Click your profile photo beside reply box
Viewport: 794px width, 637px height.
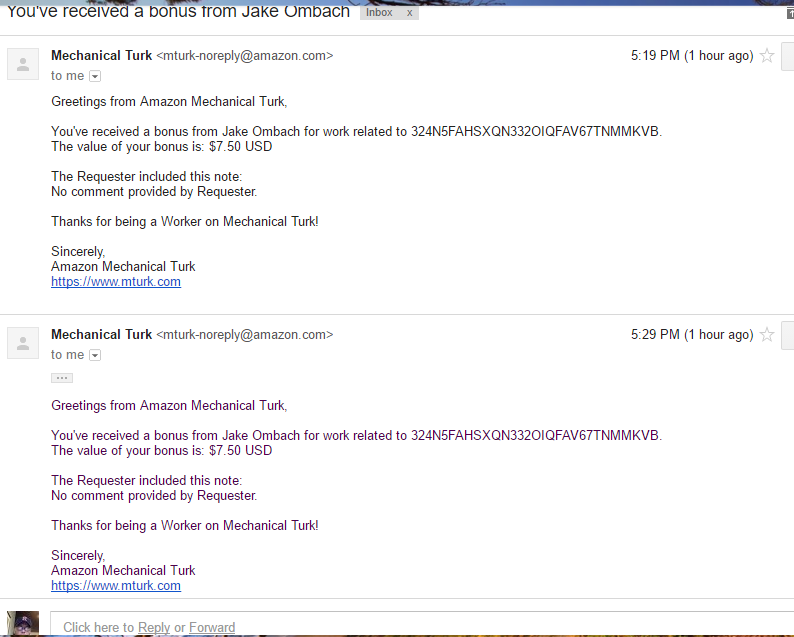click(23, 623)
